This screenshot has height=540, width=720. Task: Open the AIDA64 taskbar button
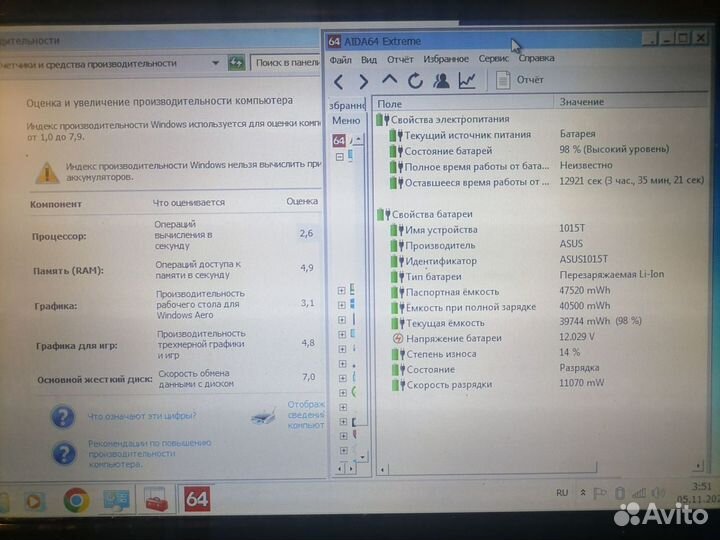(197, 499)
